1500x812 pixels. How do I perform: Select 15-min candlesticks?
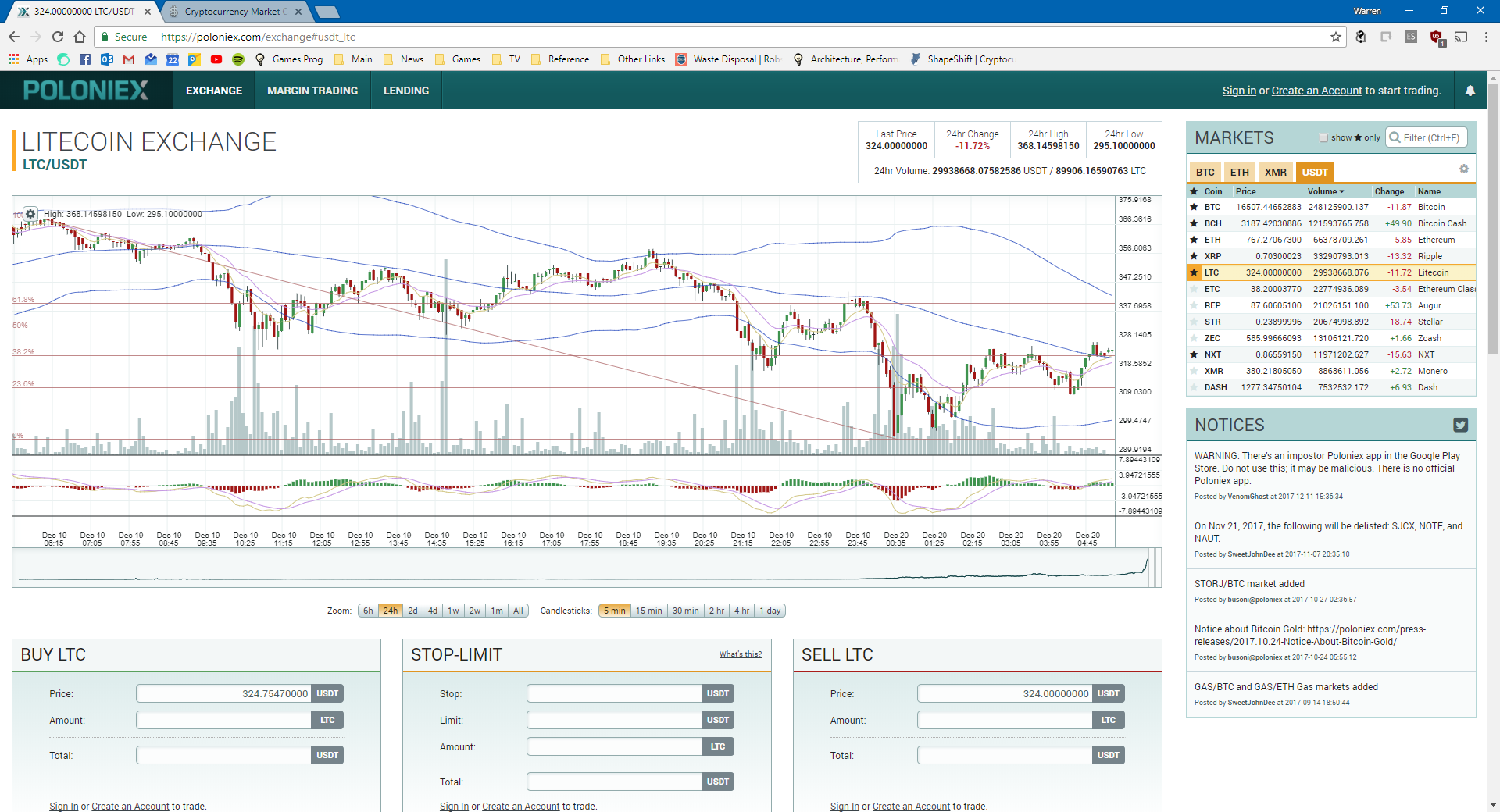(648, 611)
